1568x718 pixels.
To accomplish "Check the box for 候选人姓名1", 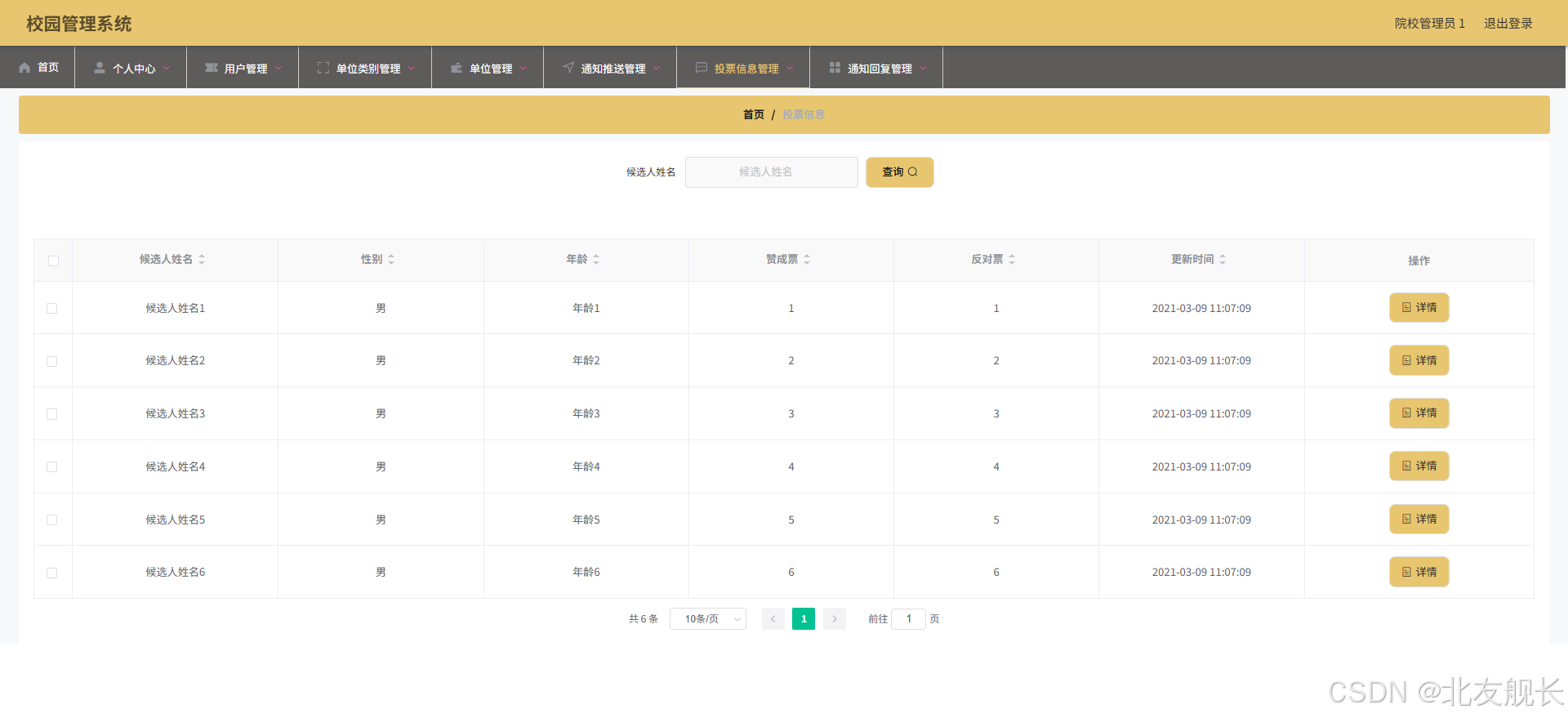I will point(52,308).
